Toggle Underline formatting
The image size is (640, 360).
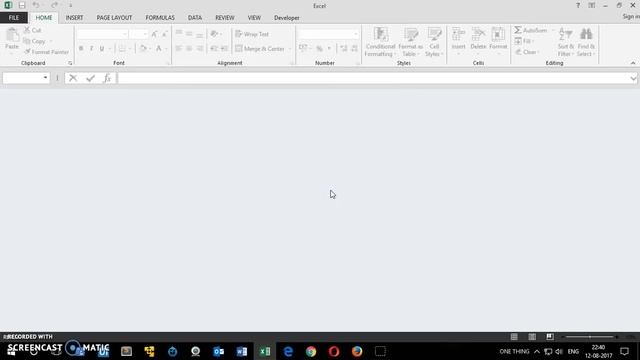pyautogui.click(x=102, y=49)
